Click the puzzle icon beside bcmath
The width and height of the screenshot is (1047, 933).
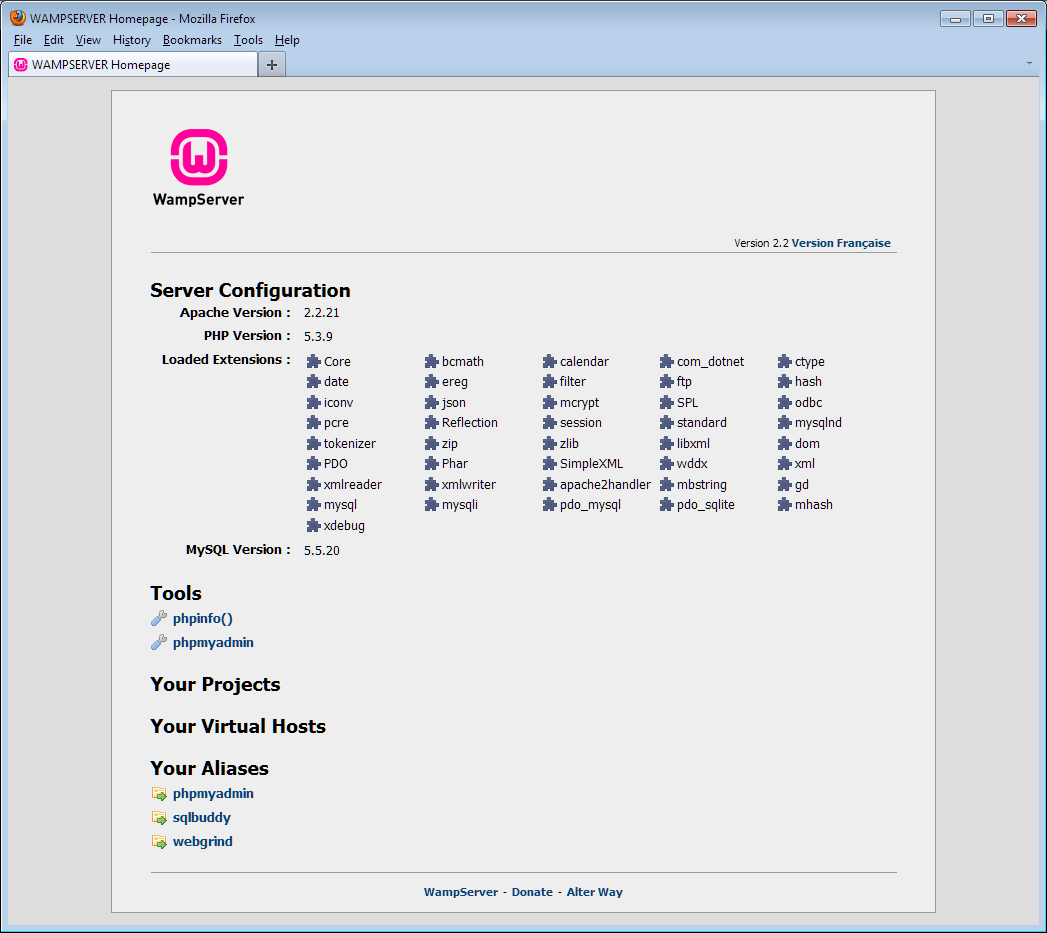click(431, 361)
